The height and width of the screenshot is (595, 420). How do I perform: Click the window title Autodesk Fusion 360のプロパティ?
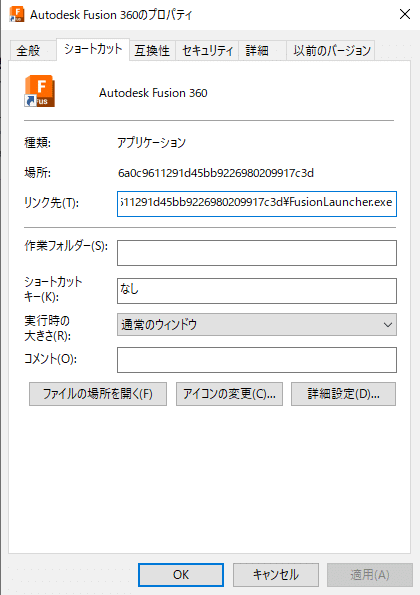point(111,15)
